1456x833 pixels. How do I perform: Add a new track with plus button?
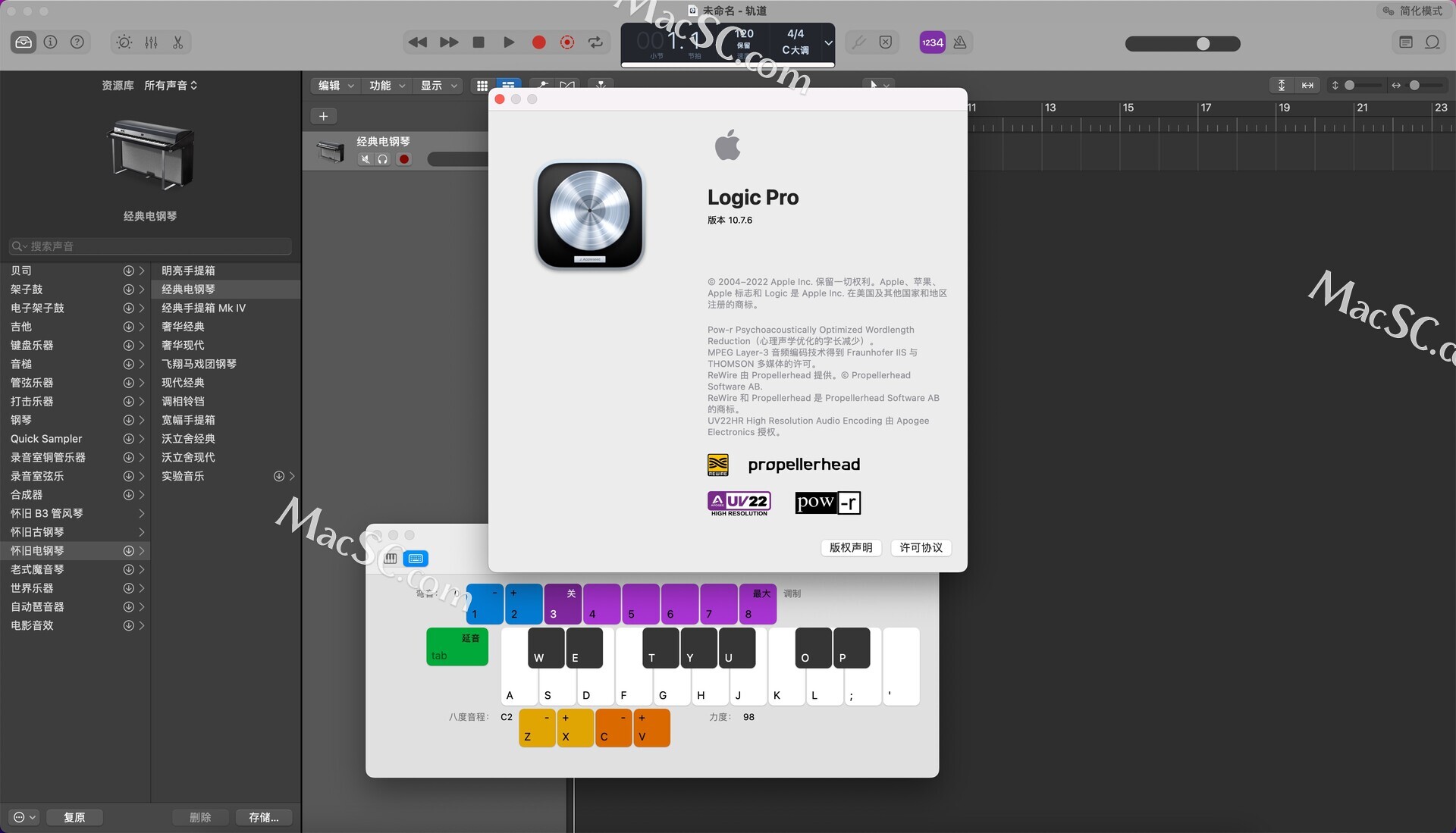point(323,116)
